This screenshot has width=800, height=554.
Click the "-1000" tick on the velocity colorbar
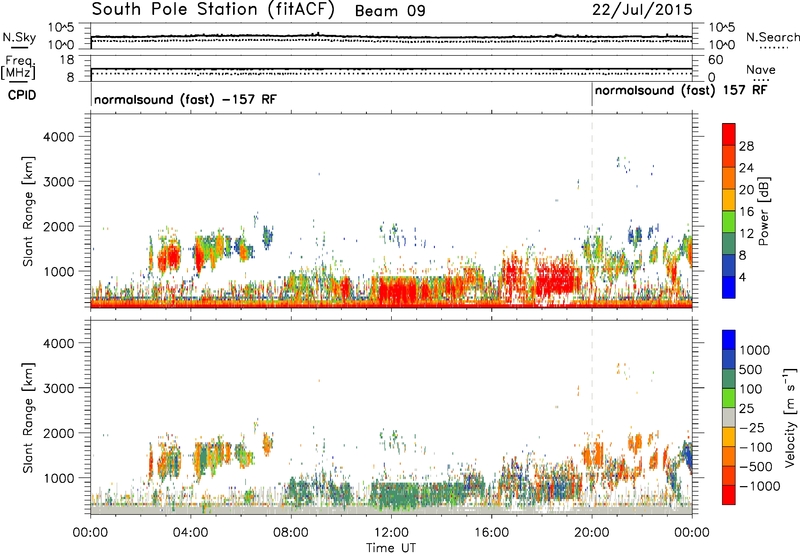point(759,486)
